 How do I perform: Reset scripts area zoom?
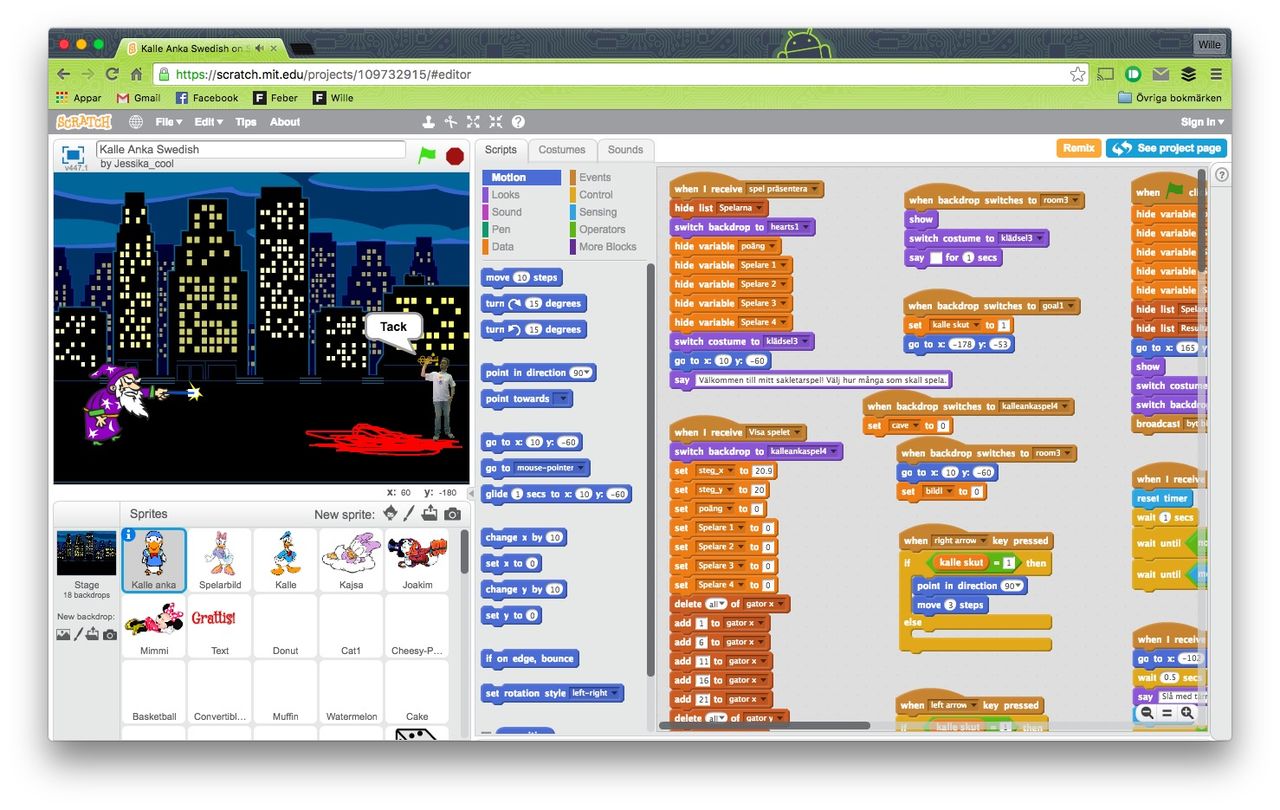pos(1167,713)
